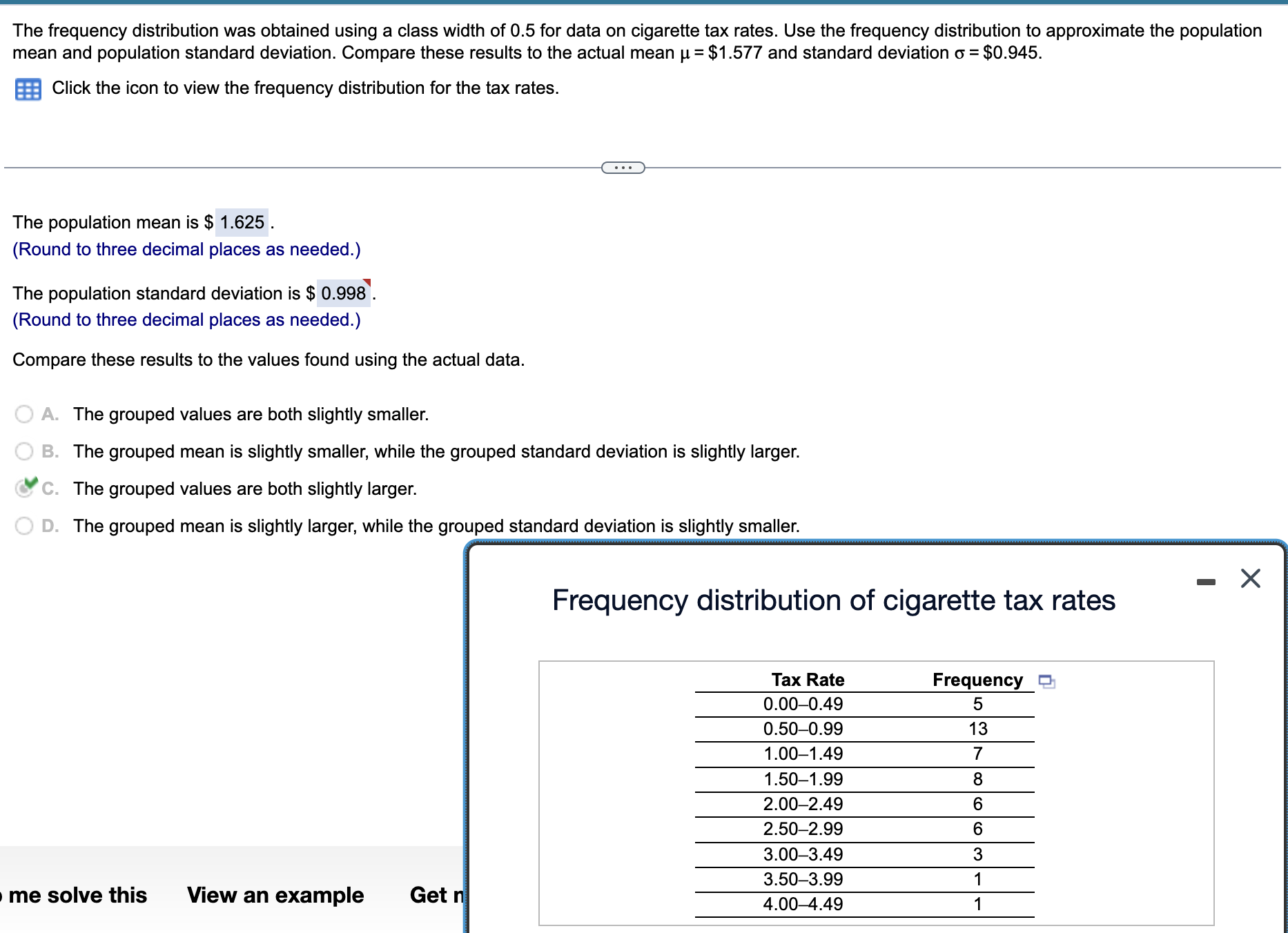This screenshot has height=933, width=1288.
Task: Close the Frequency distribution popup window
Action: tap(1251, 579)
